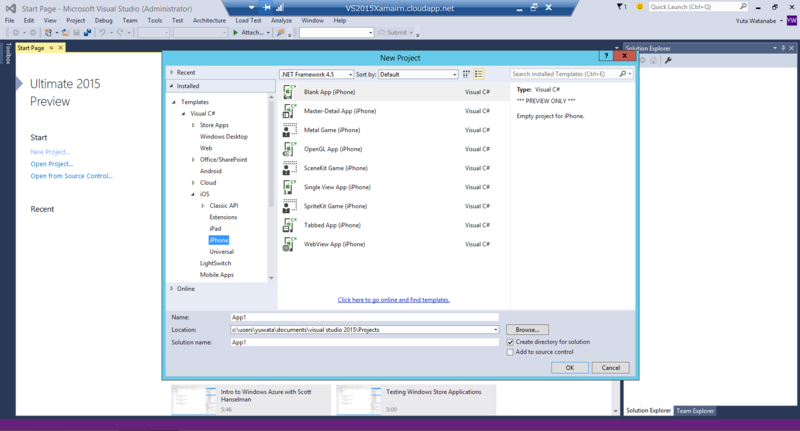Click the Open File toolbar icon

coord(65,33)
